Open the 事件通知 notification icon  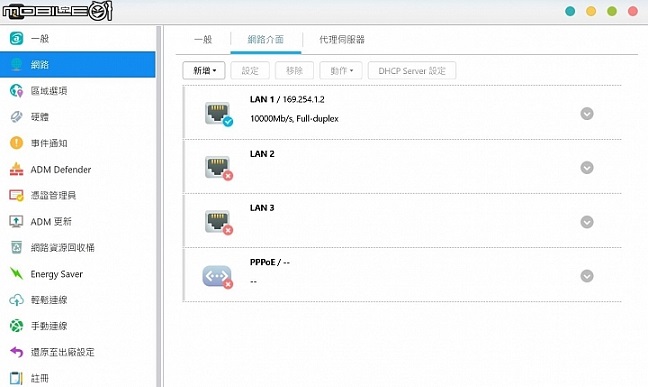(x=17, y=143)
